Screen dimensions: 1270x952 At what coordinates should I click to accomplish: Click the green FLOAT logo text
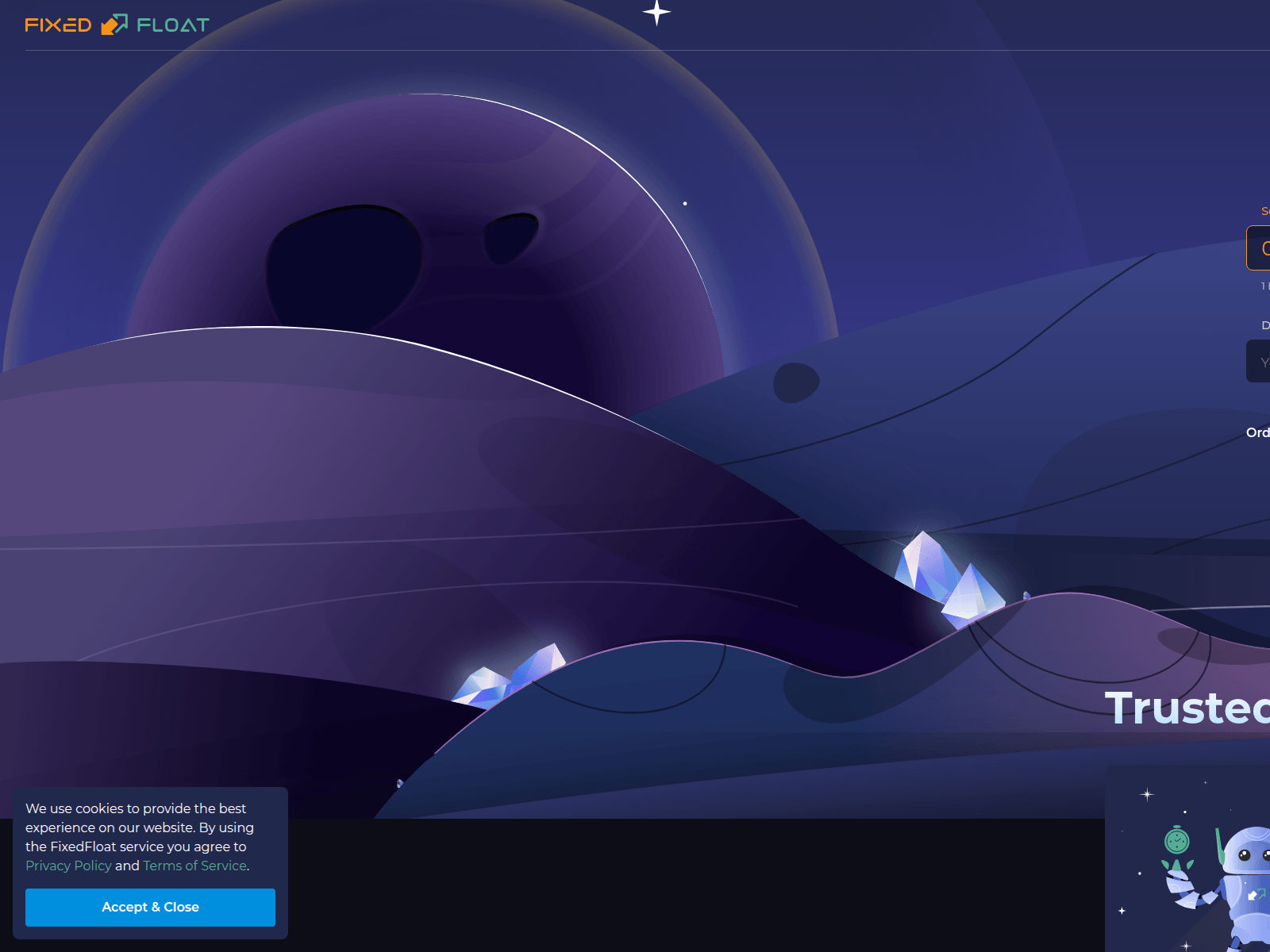[173, 25]
